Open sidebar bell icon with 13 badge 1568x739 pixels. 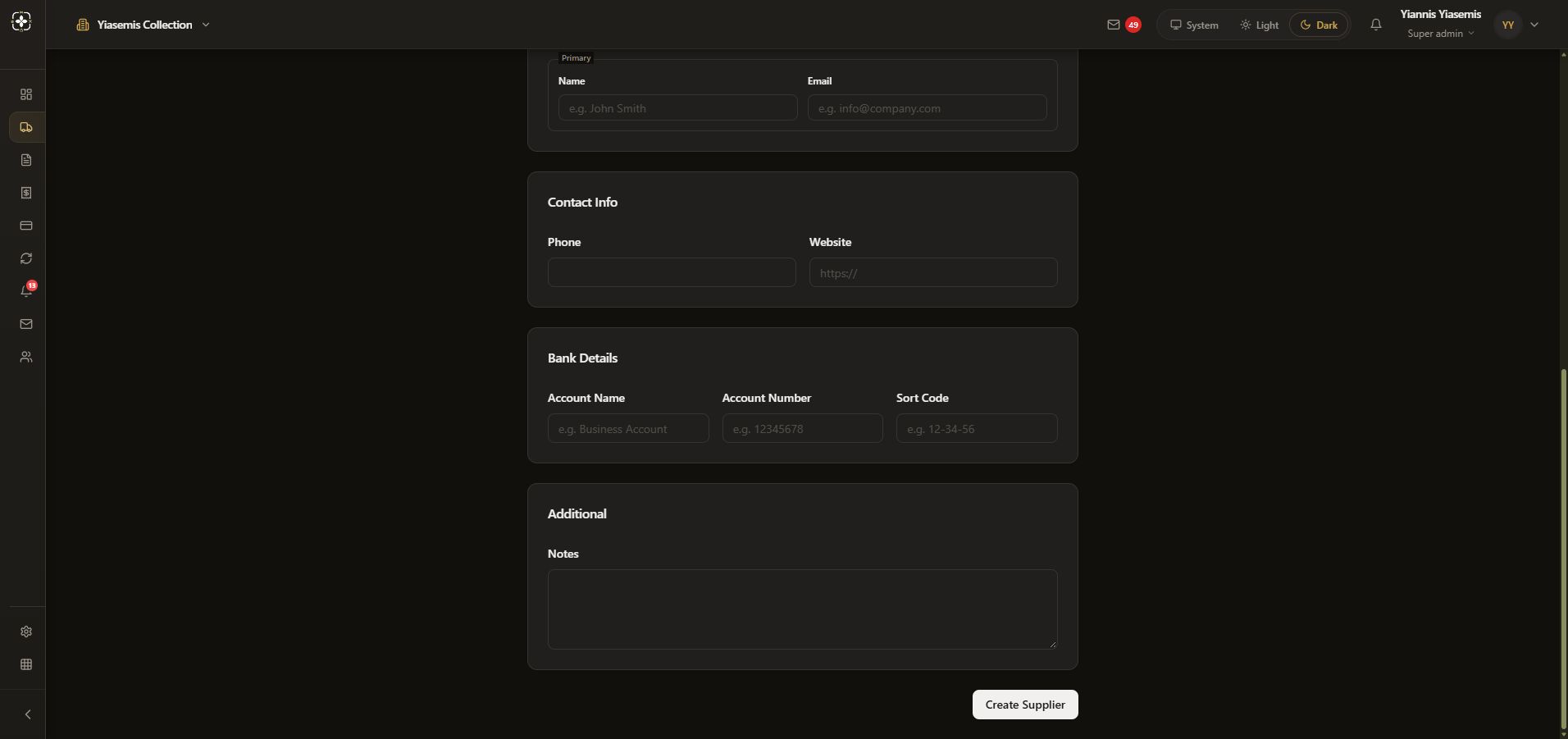pyautogui.click(x=26, y=291)
